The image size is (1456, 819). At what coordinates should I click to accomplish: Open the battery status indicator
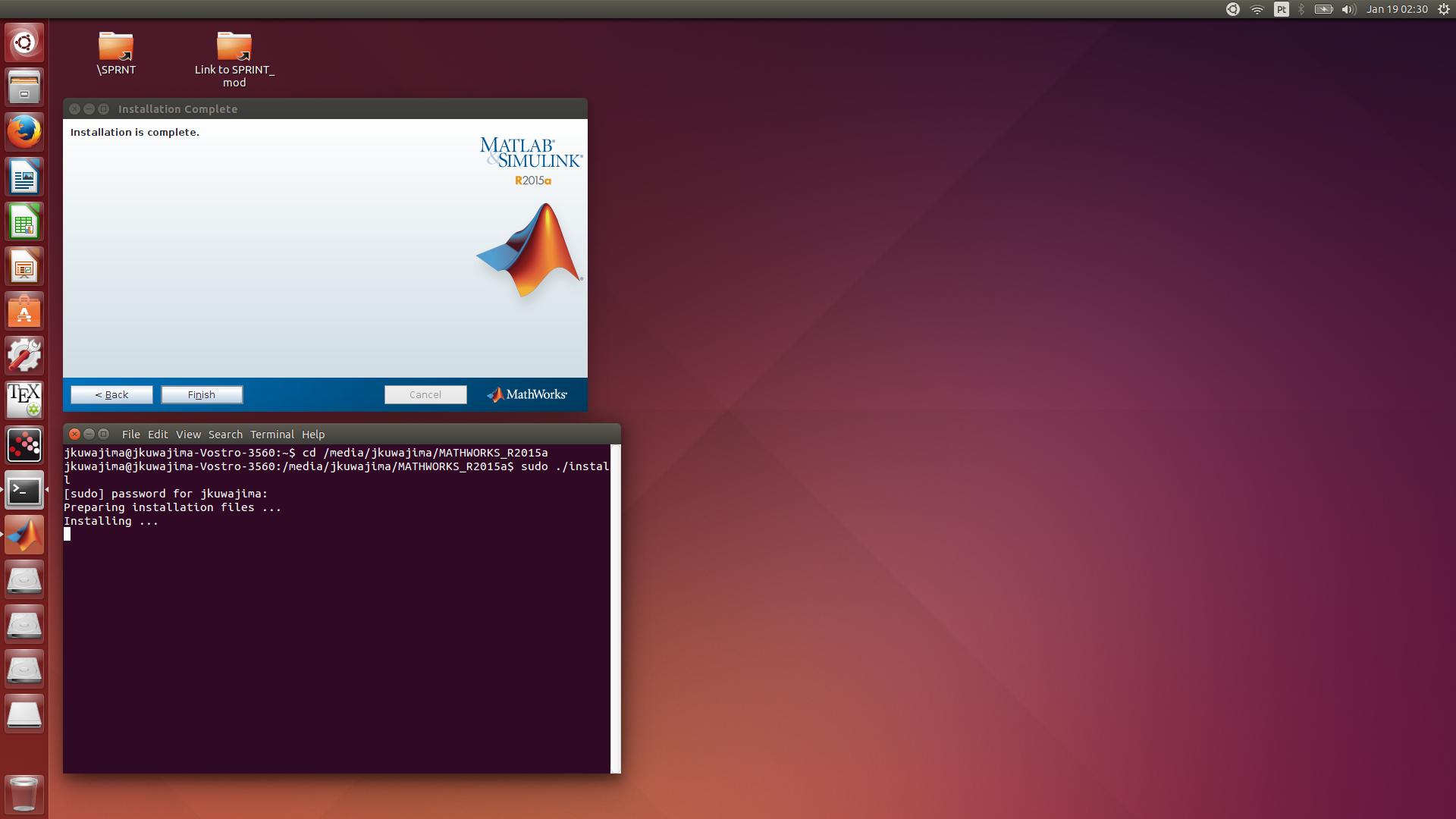tap(1323, 9)
